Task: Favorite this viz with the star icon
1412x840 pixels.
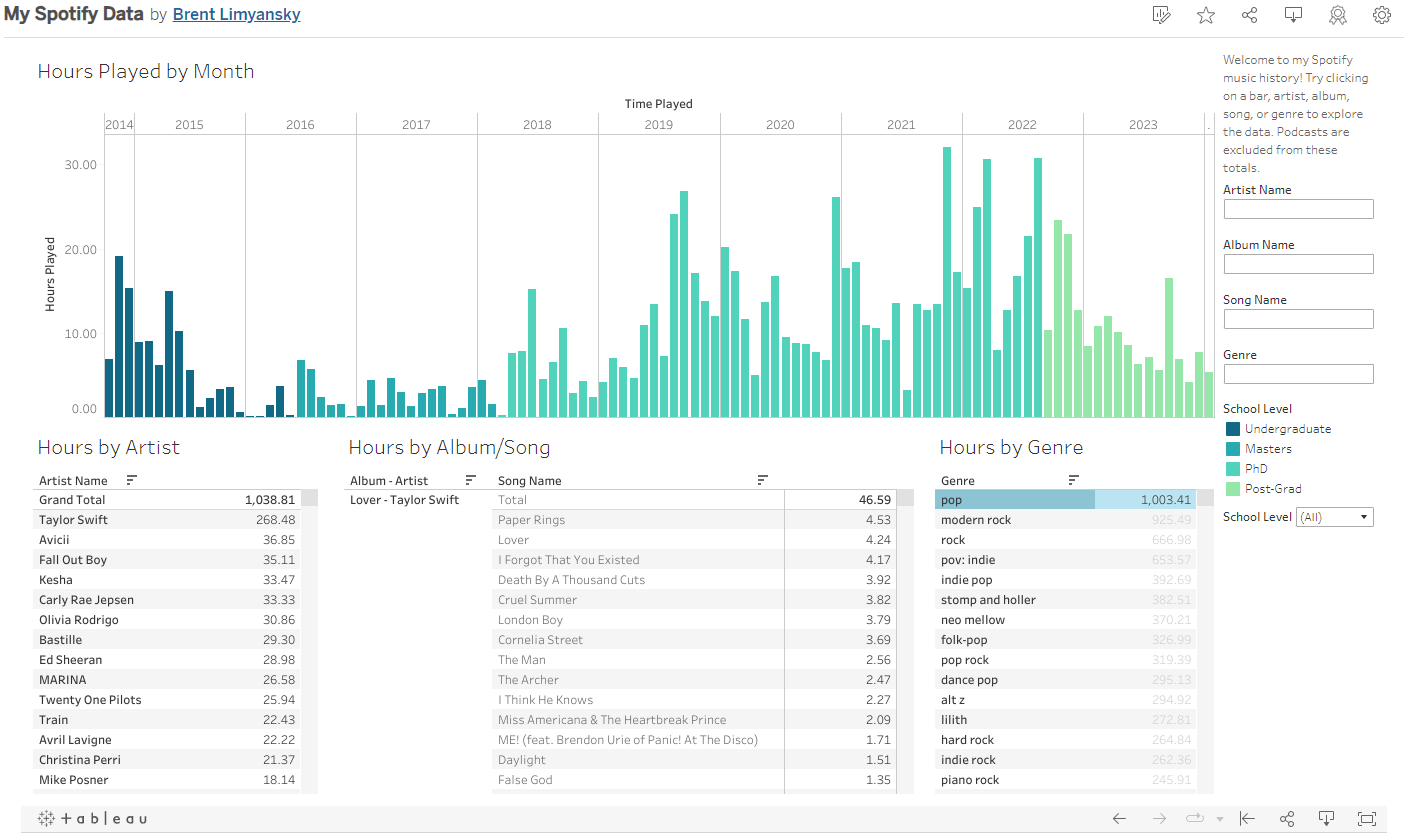Action: coord(1206,15)
